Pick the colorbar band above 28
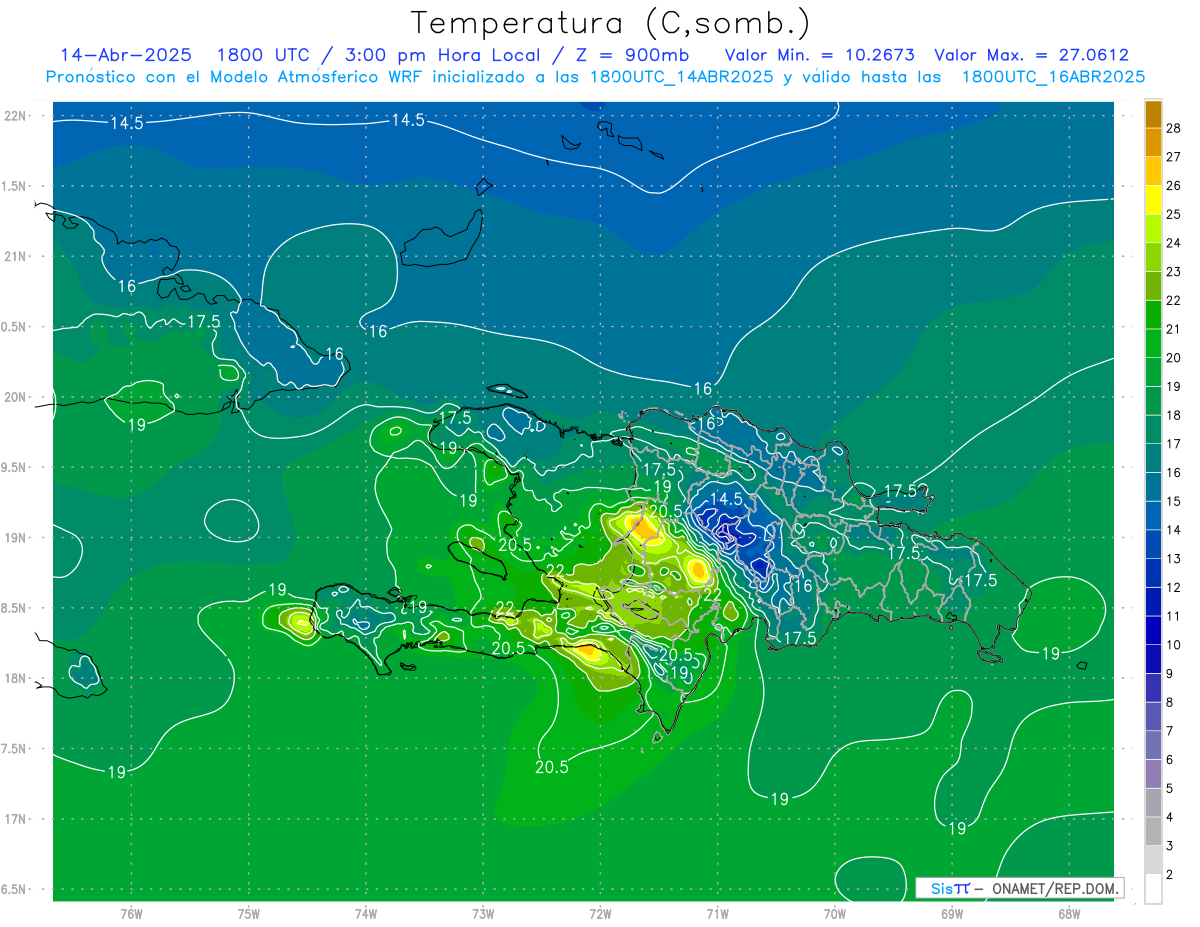 coord(1153,114)
